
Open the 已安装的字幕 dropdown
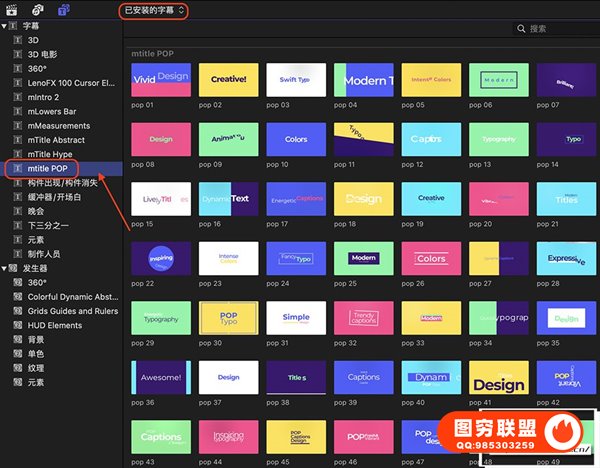coord(152,10)
